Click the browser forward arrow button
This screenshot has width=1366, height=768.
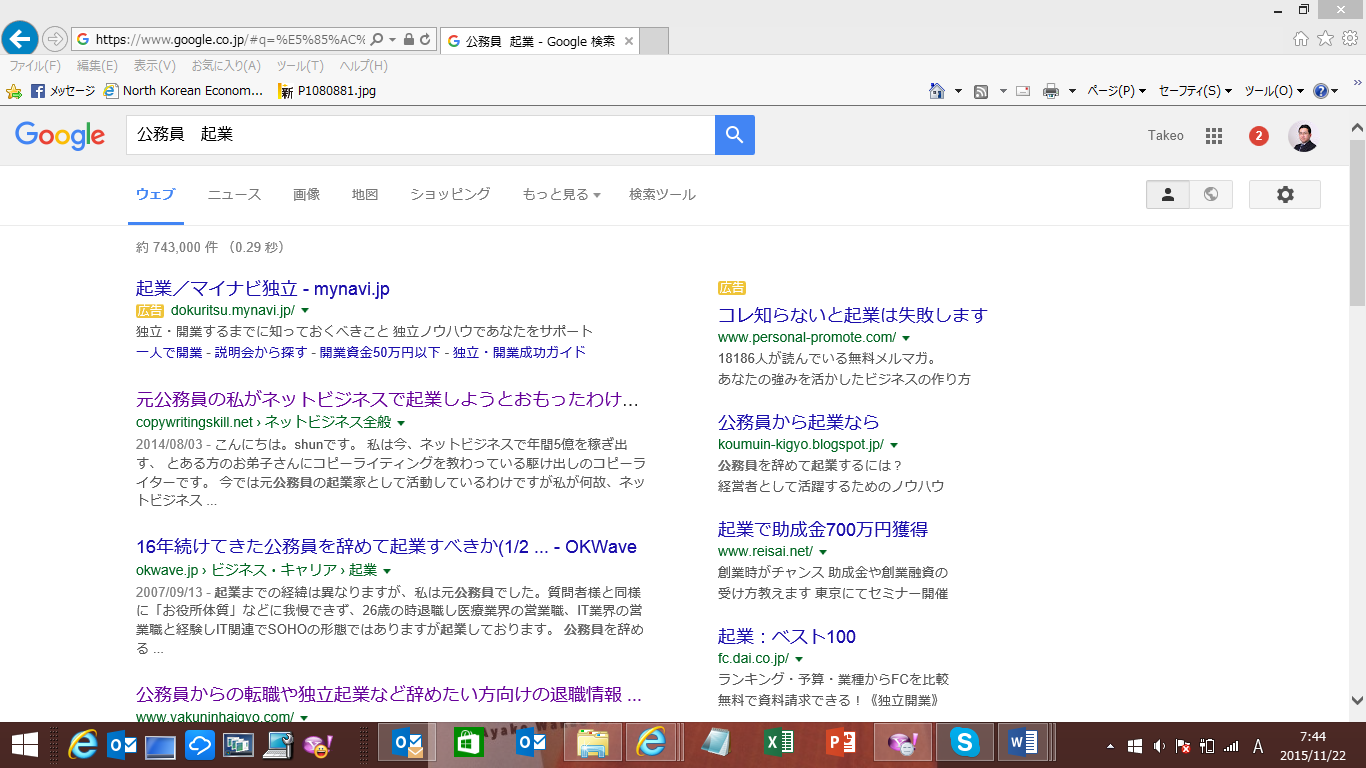coord(54,40)
